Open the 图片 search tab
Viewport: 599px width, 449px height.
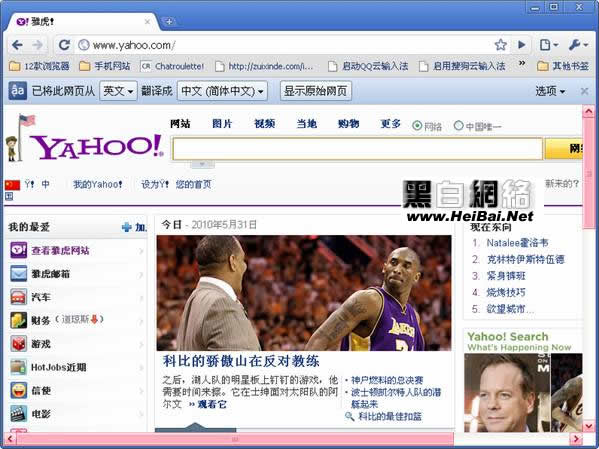click(x=222, y=123)
